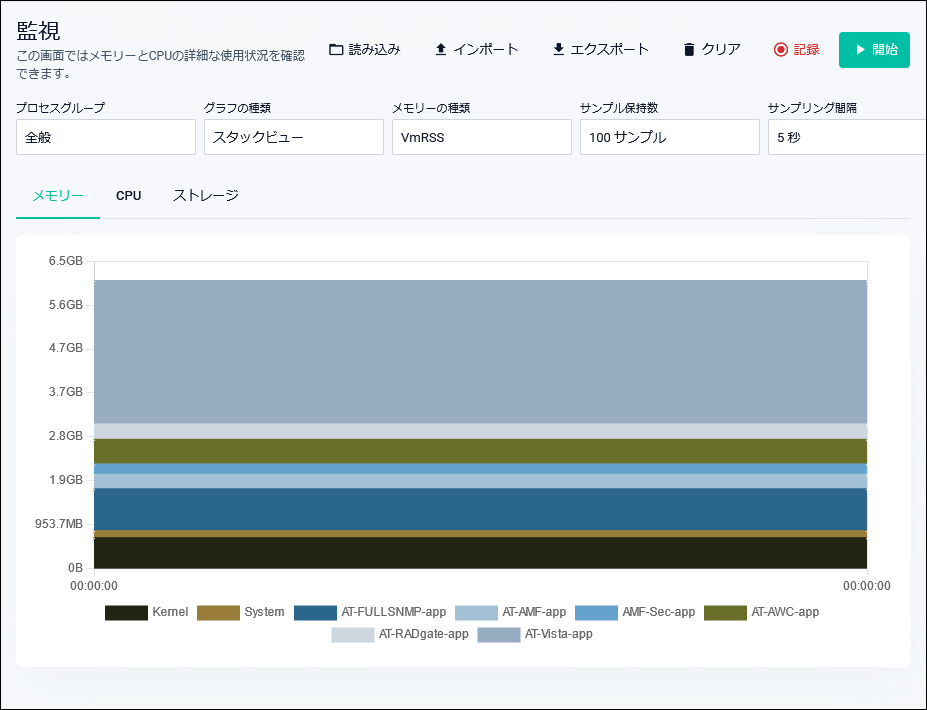Screen dimensions: 927x710
Task: Toggle AT-AMF-app legend color swatch
Action: (x=476, y=612)
